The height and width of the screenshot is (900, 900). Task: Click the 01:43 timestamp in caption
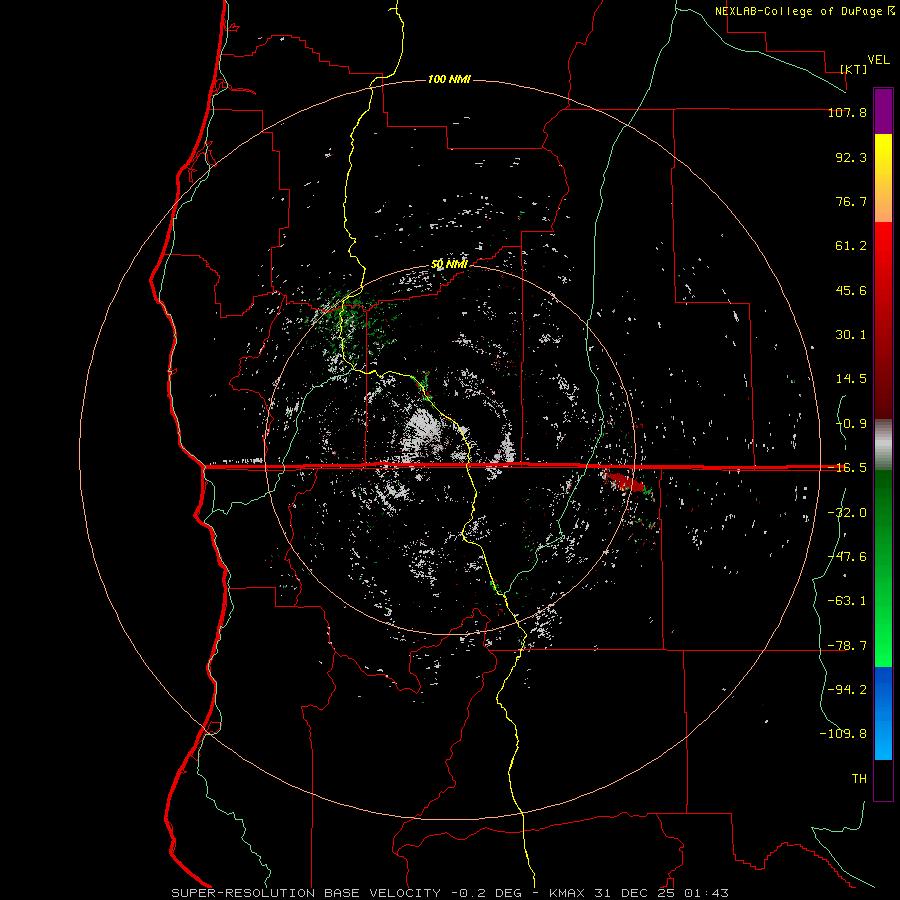click(707, 893)
